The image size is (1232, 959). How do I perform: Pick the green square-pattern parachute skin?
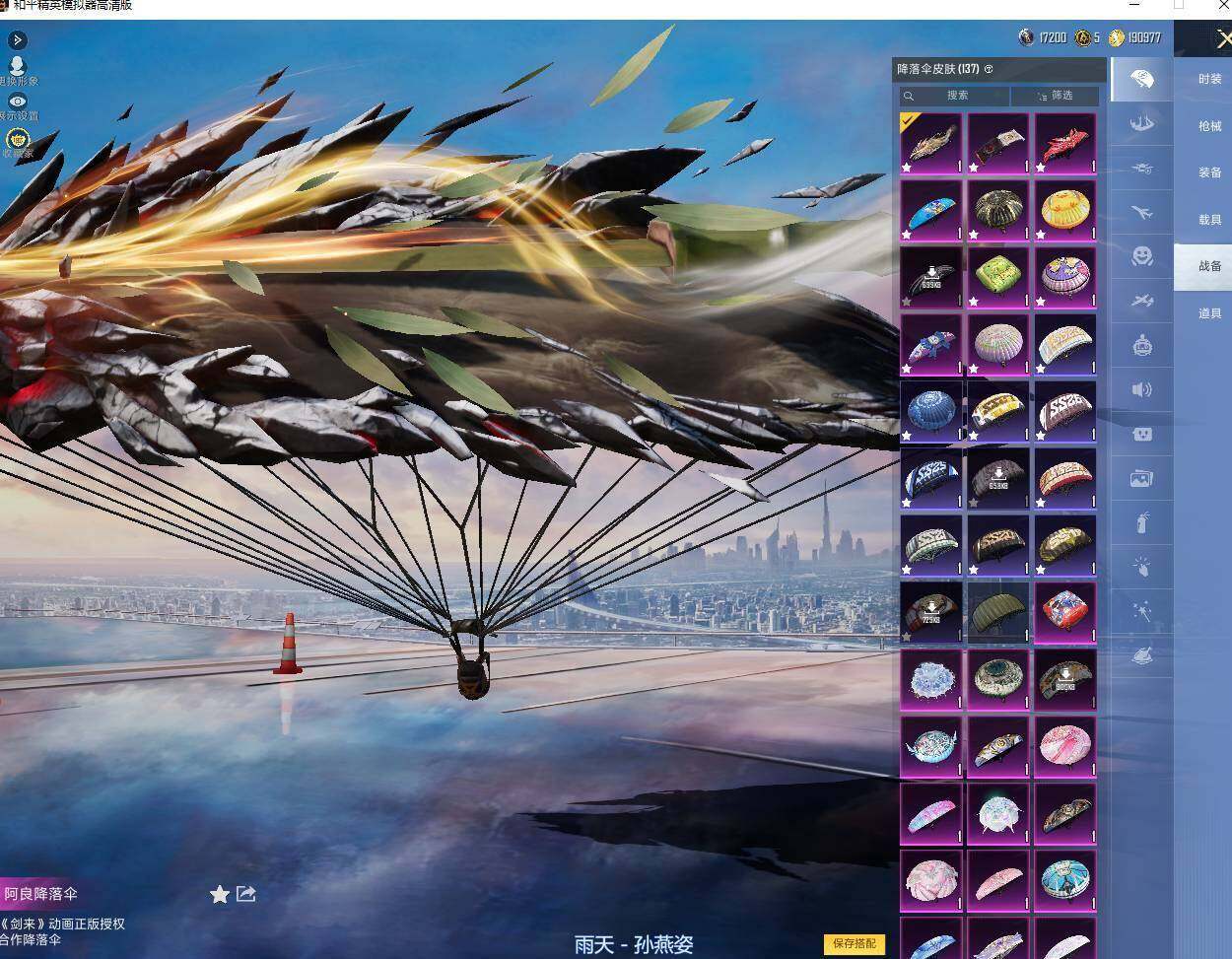click(x=998, y=277)
